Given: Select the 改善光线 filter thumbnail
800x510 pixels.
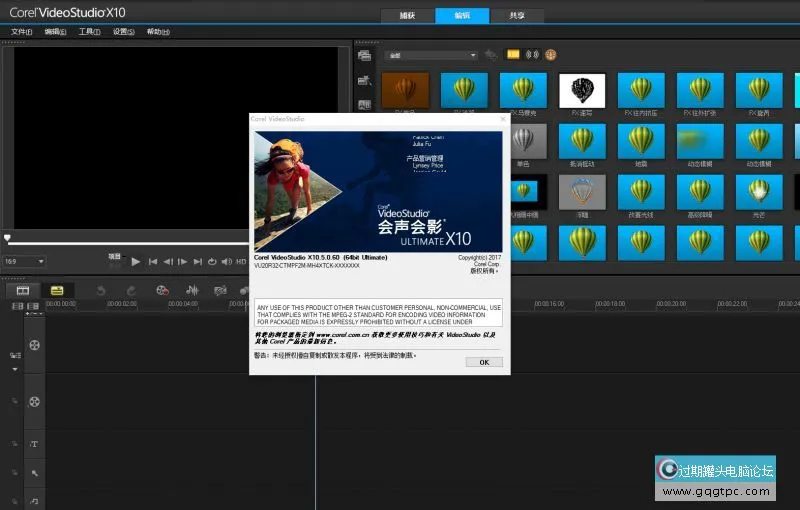Looking at the screenshot, I should tap(641, 192).
